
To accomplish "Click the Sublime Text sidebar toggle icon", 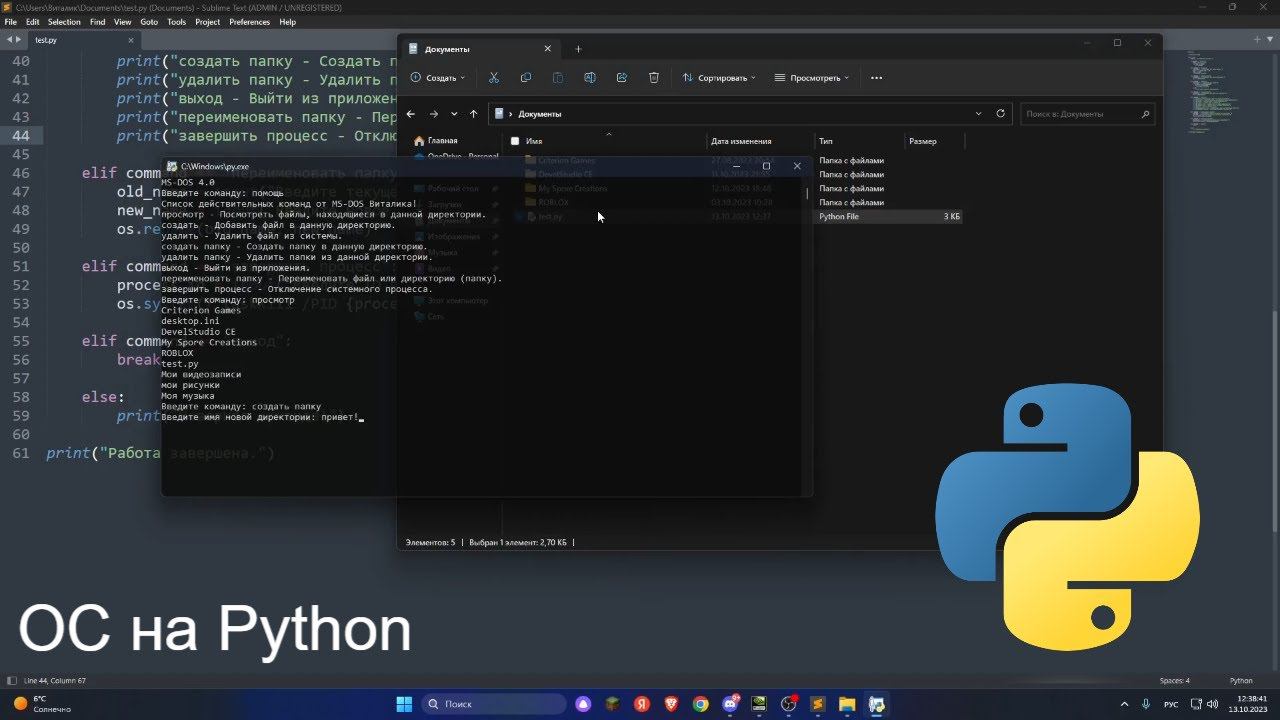I will tap(11, 681).
